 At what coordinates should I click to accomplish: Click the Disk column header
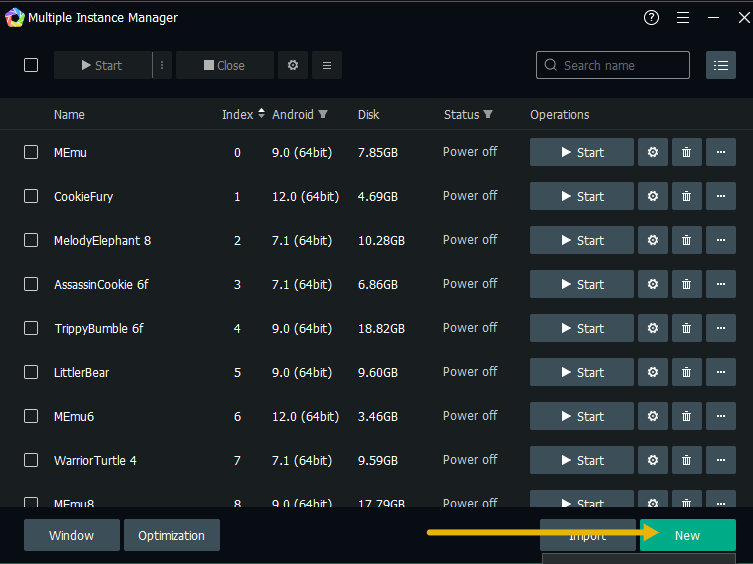(368, 114)
